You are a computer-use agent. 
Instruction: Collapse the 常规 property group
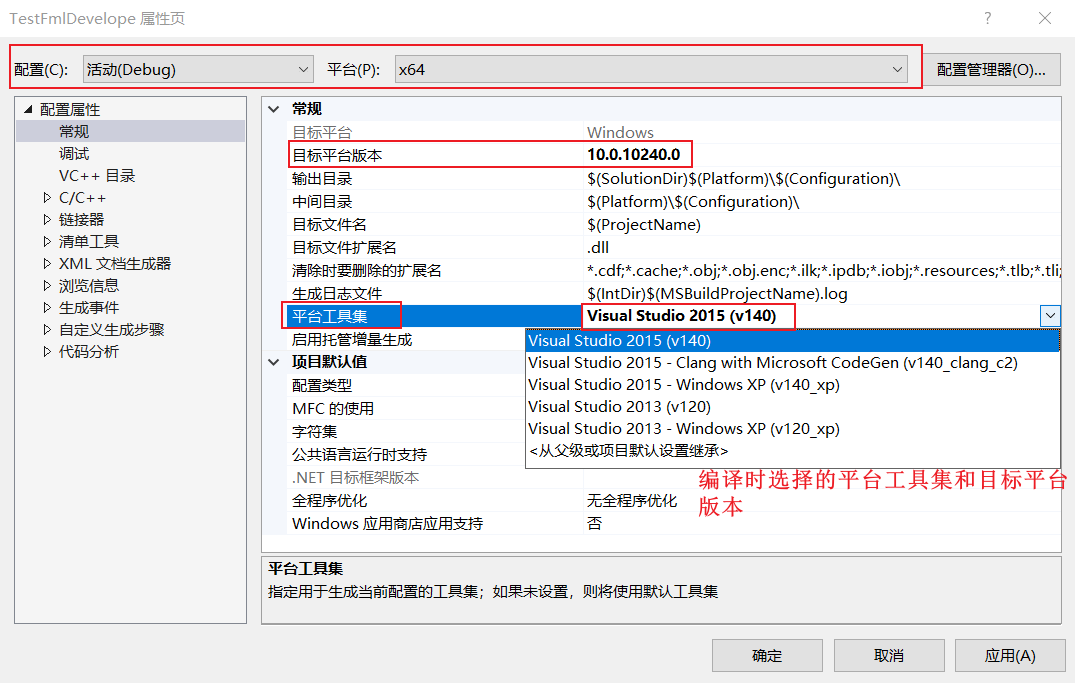pyautogui.click(x=274, y=109)
